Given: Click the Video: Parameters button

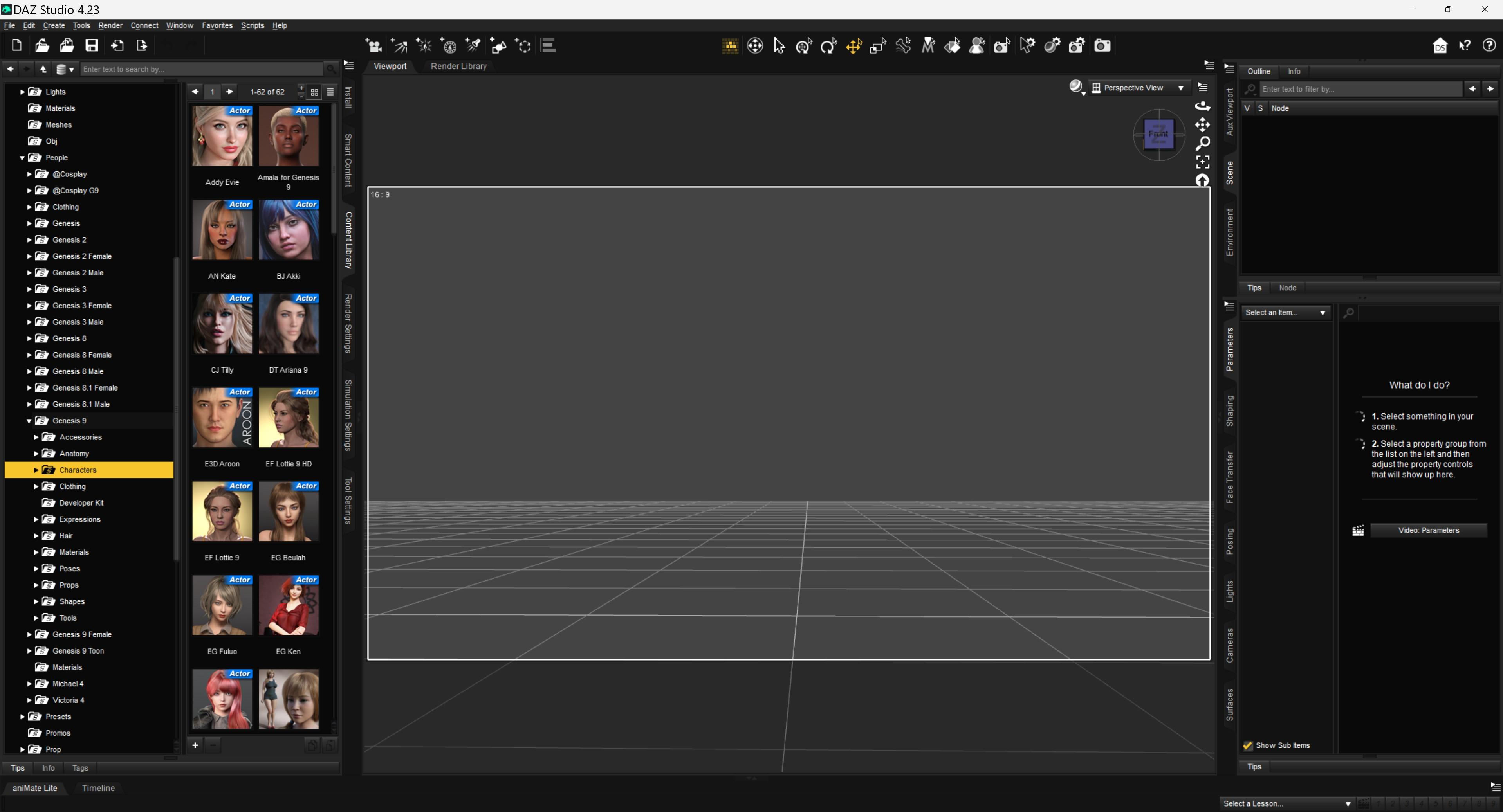Looking at the screenshot, I should tap(1428, 530).
